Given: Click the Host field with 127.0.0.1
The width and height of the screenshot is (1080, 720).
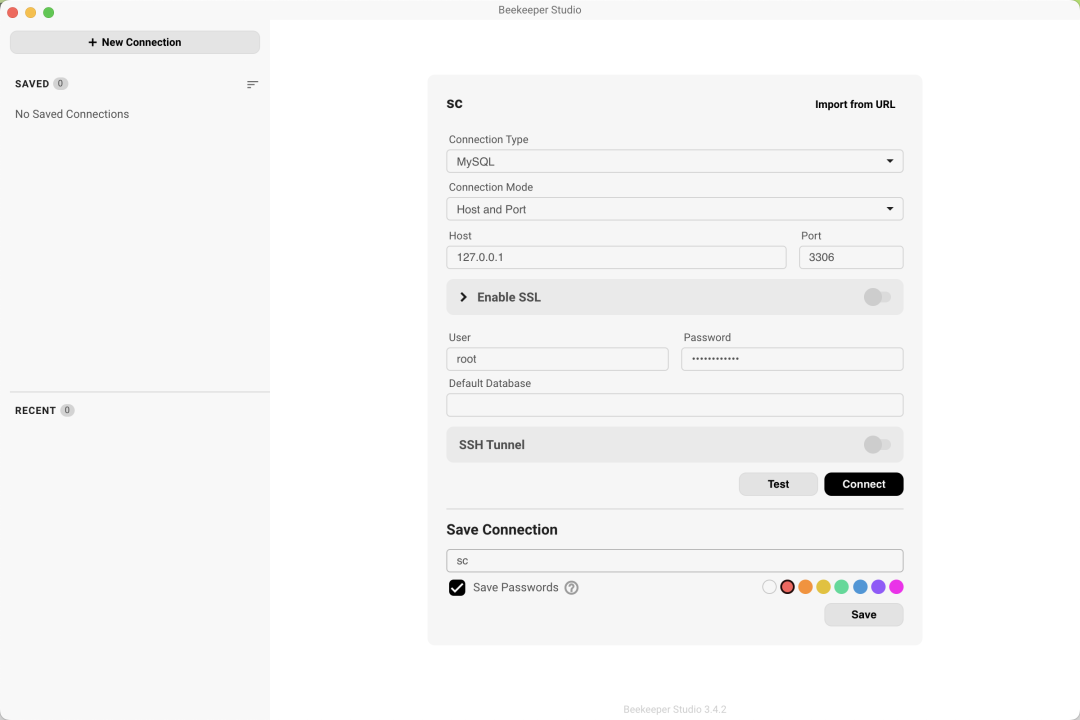Looking at the screenshot, I should [616, 257].
